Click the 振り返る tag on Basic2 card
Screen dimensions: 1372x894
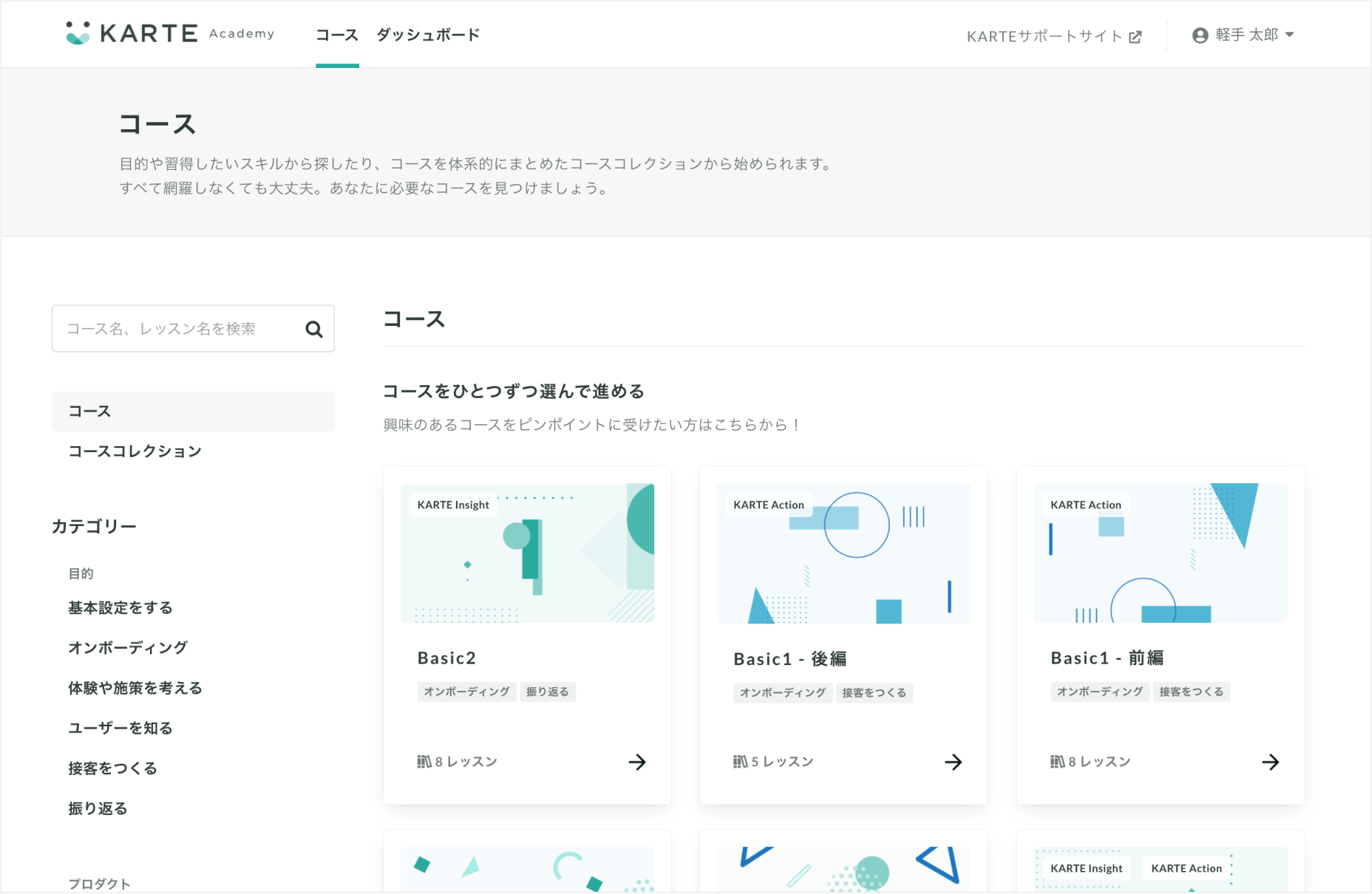click(548, 692)
